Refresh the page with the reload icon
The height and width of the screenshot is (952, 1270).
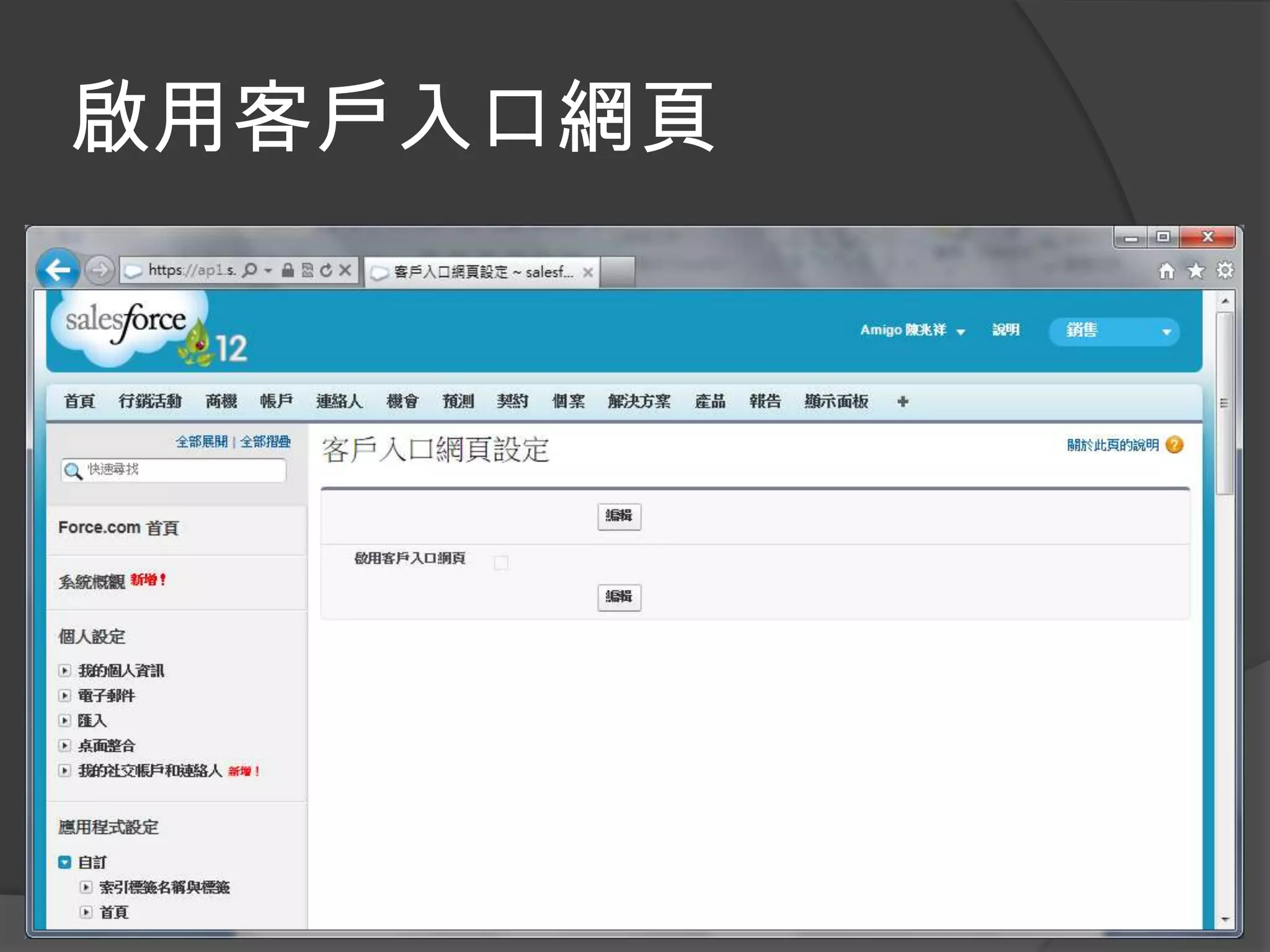click(x=326, y=270)
